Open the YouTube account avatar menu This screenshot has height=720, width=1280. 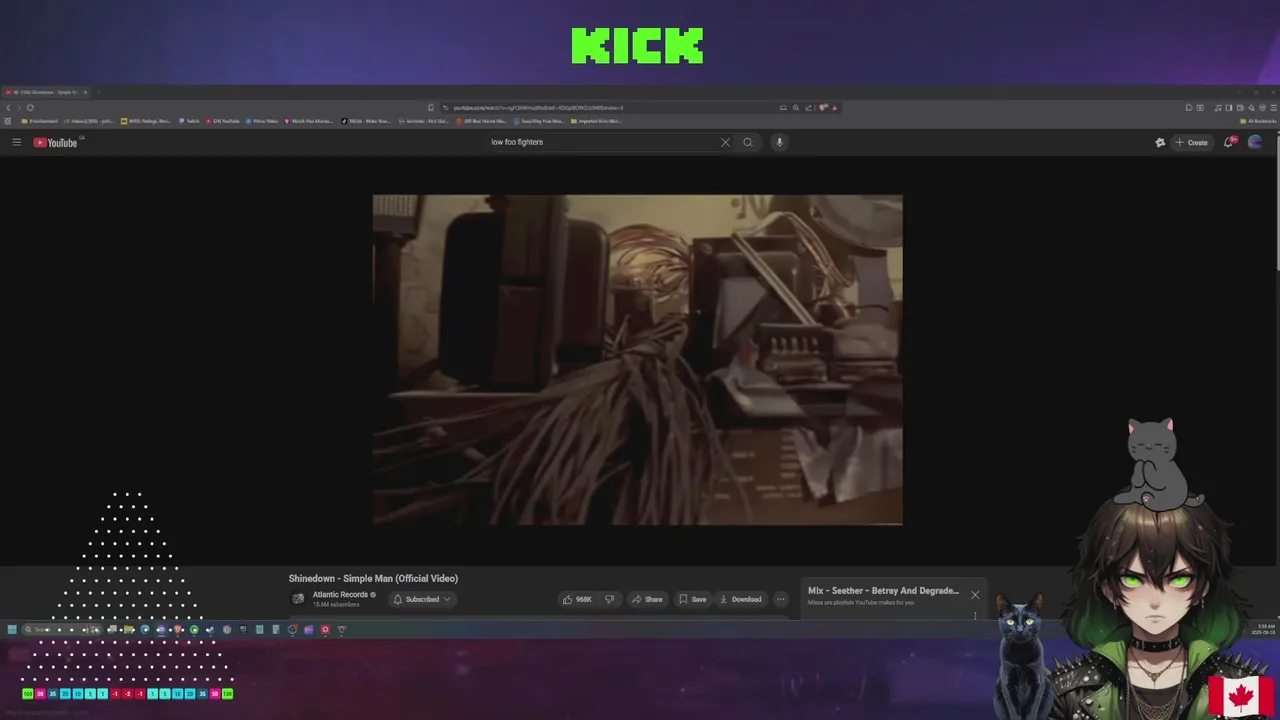click(x=1255, y=142)
